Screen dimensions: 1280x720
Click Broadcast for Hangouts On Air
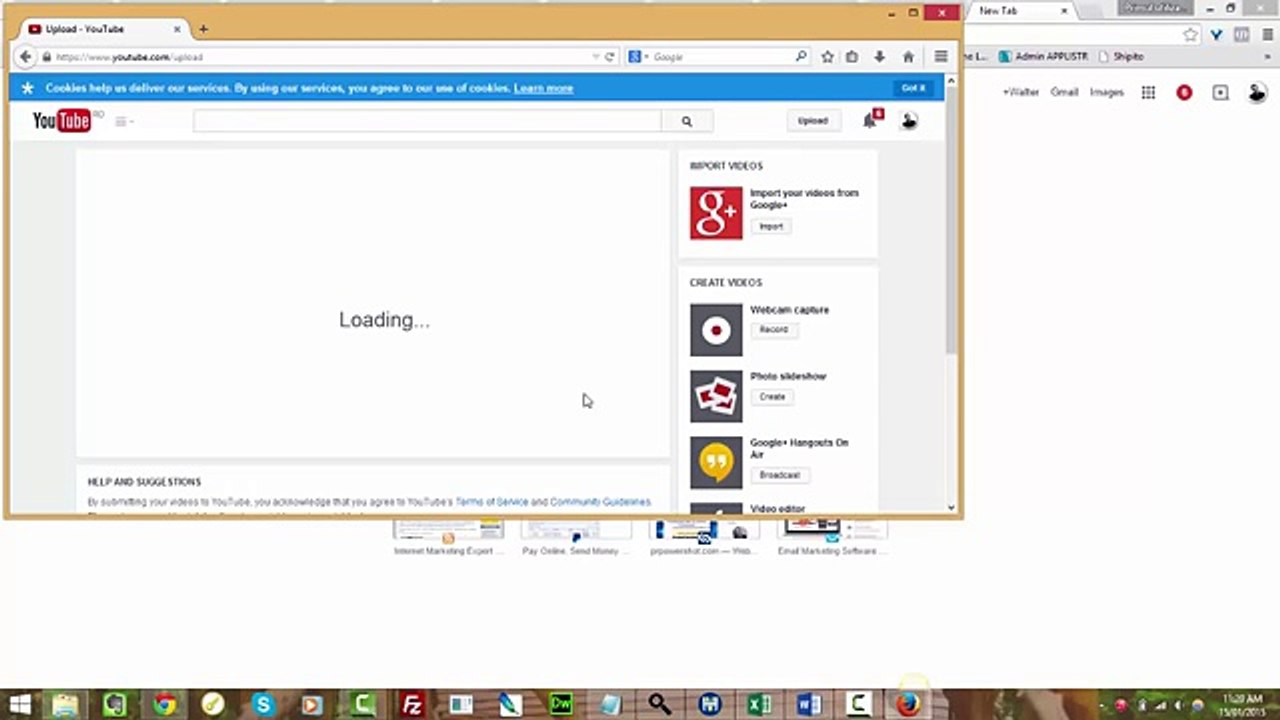click(780, 475)
